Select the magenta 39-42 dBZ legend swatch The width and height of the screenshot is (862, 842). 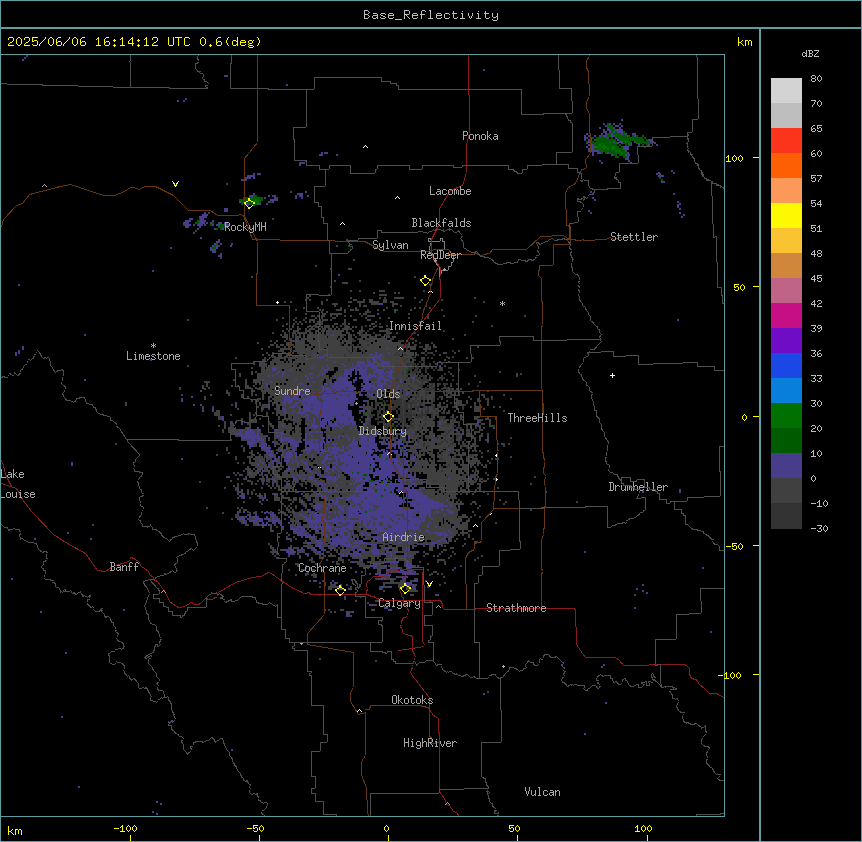coord(786,315)
